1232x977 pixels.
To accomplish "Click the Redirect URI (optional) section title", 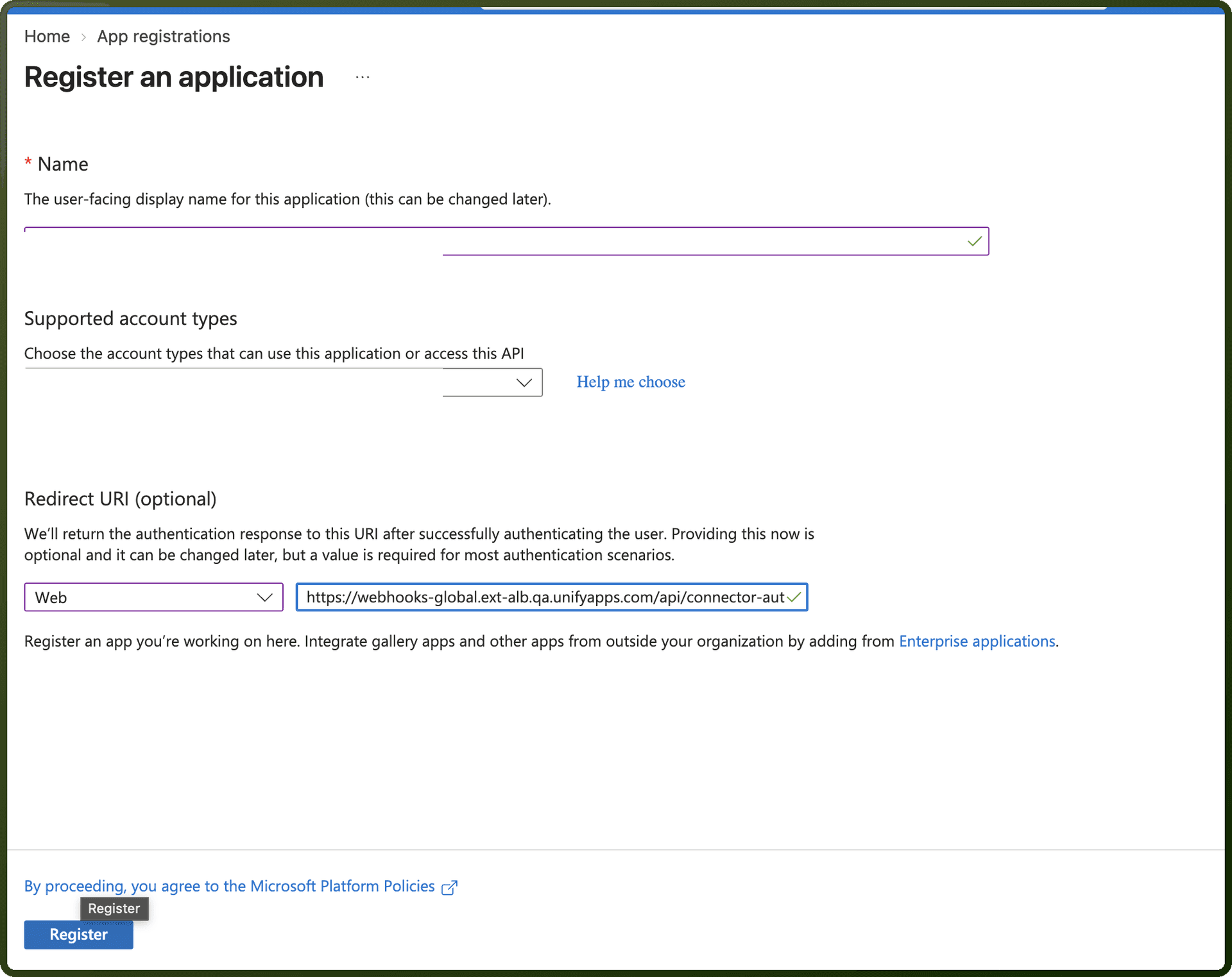I will tap(120, 499).
